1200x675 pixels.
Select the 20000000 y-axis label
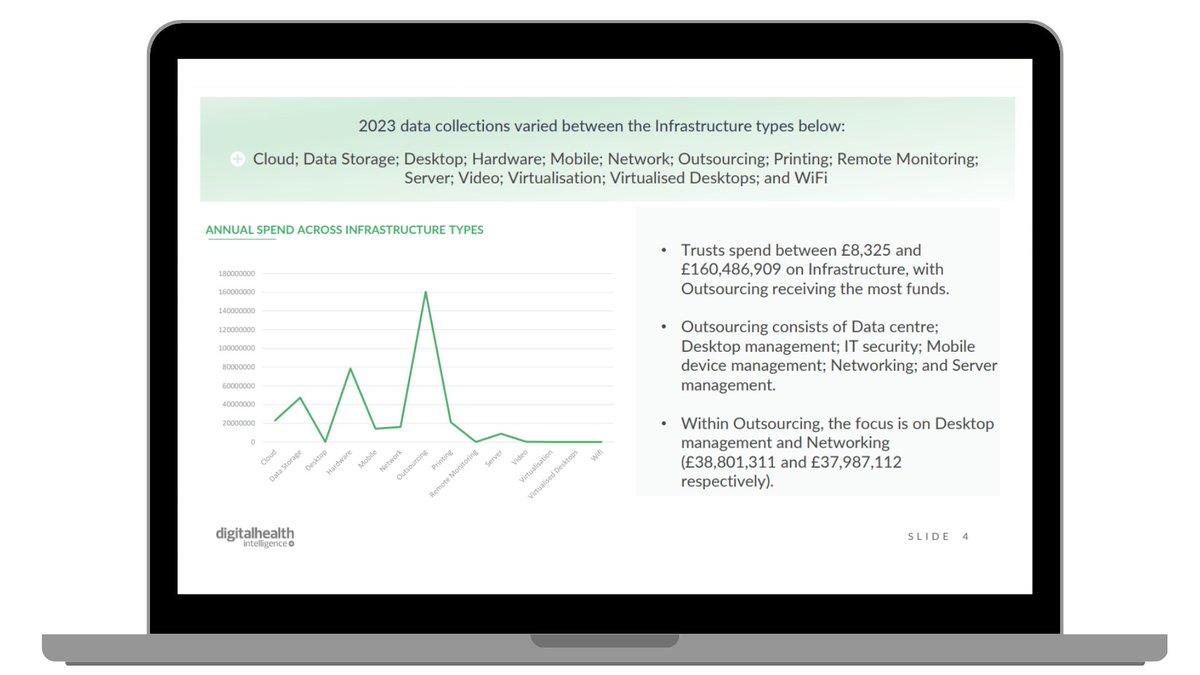pyautogui.click(x=238, y=423)
